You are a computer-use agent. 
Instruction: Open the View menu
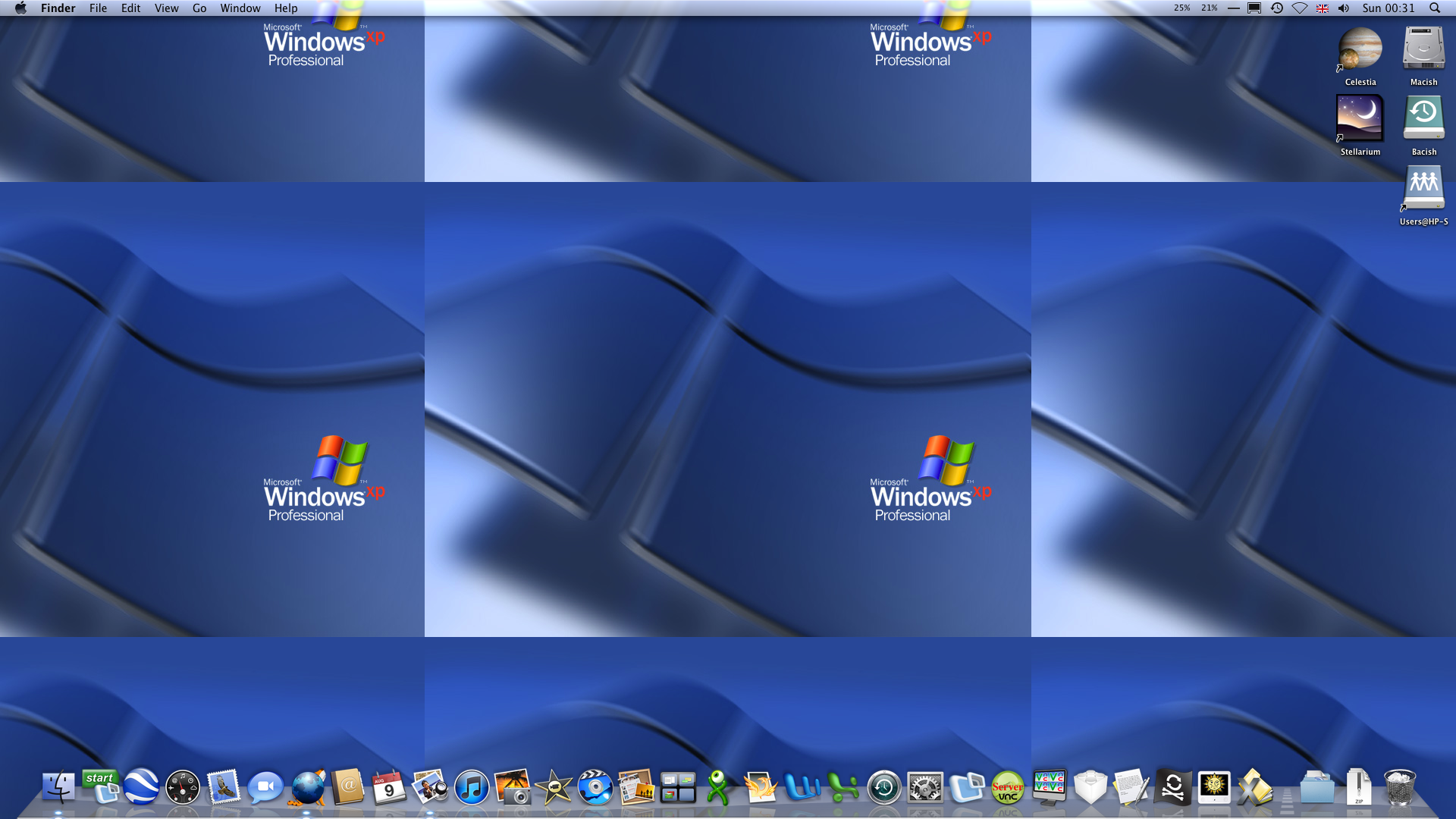point(166,8)
